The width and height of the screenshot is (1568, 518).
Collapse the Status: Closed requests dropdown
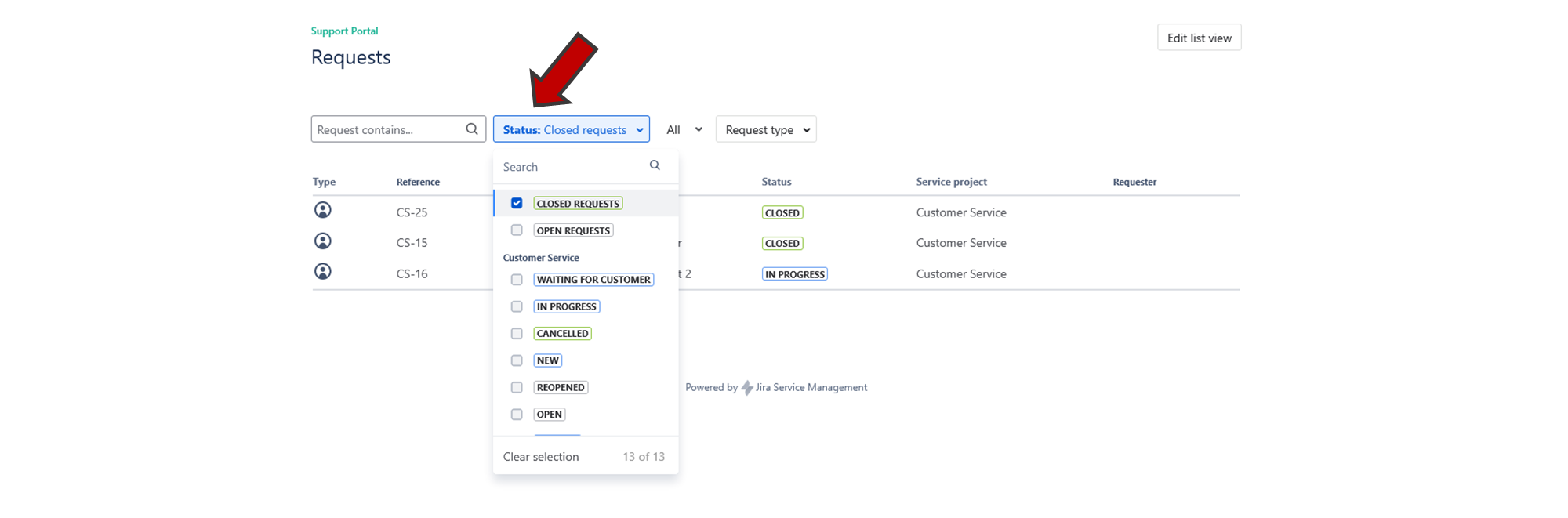[571, 129]
